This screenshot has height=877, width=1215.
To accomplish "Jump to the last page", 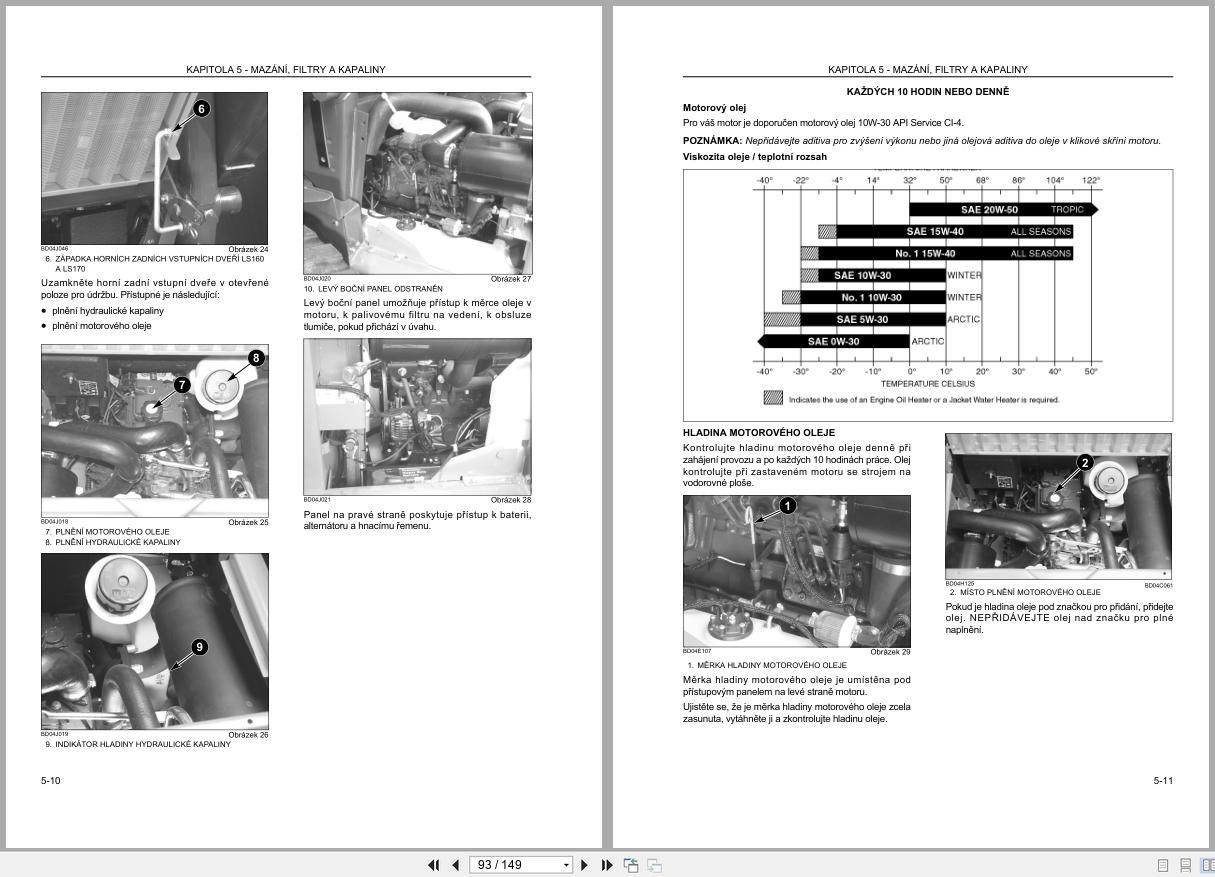I will pos(607,865).
